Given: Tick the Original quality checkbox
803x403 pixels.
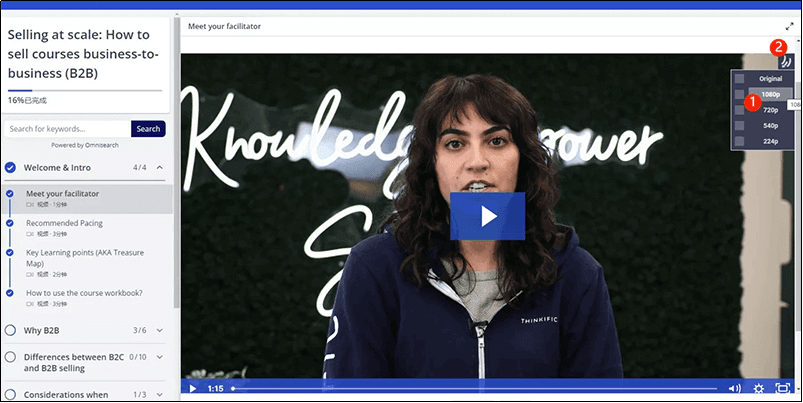Looking at the screenshot, I should click(x=740, y=78).
